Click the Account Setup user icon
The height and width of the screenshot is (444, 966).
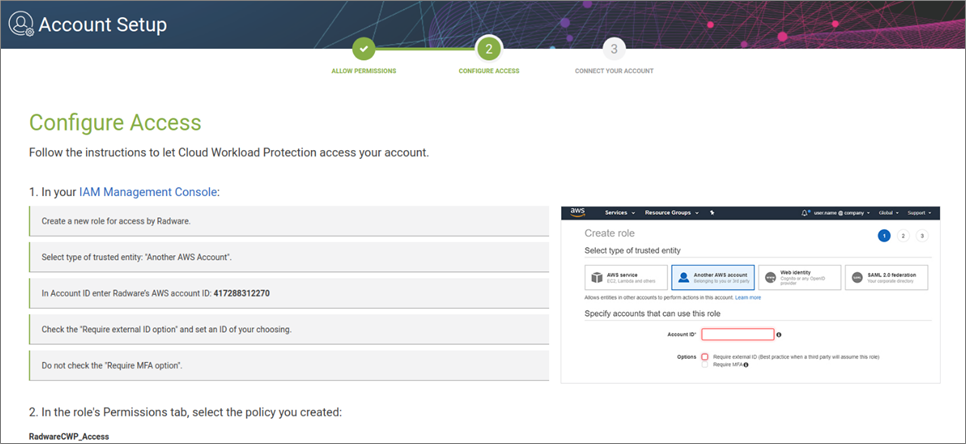(21, 25)
